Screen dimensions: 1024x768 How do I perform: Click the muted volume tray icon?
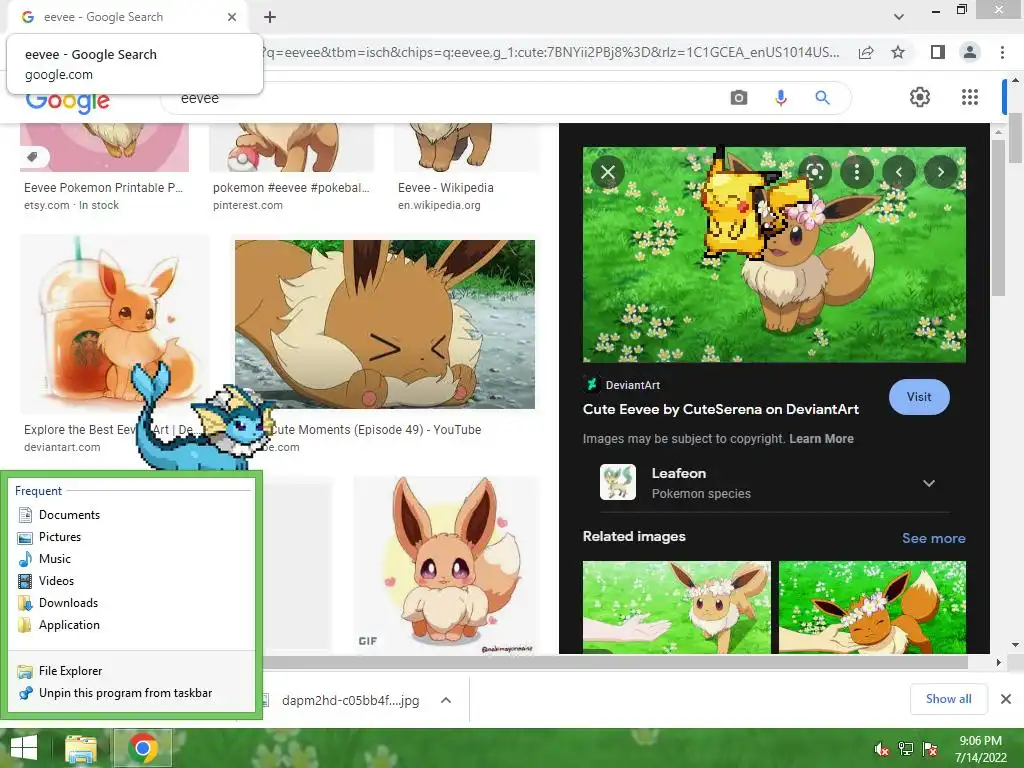click(882, 749)
